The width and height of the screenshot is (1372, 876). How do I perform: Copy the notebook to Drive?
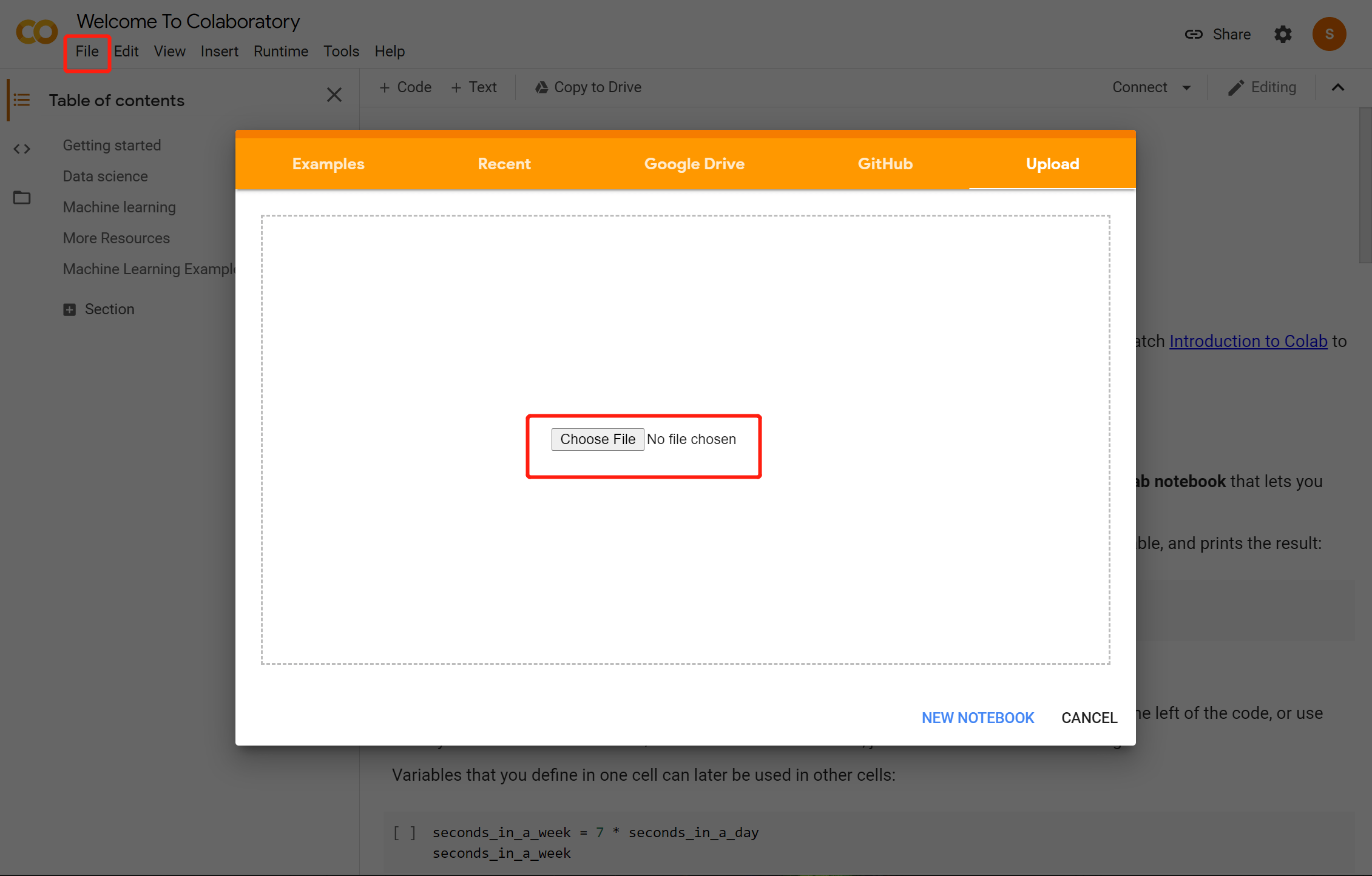[x=587, y=87]
